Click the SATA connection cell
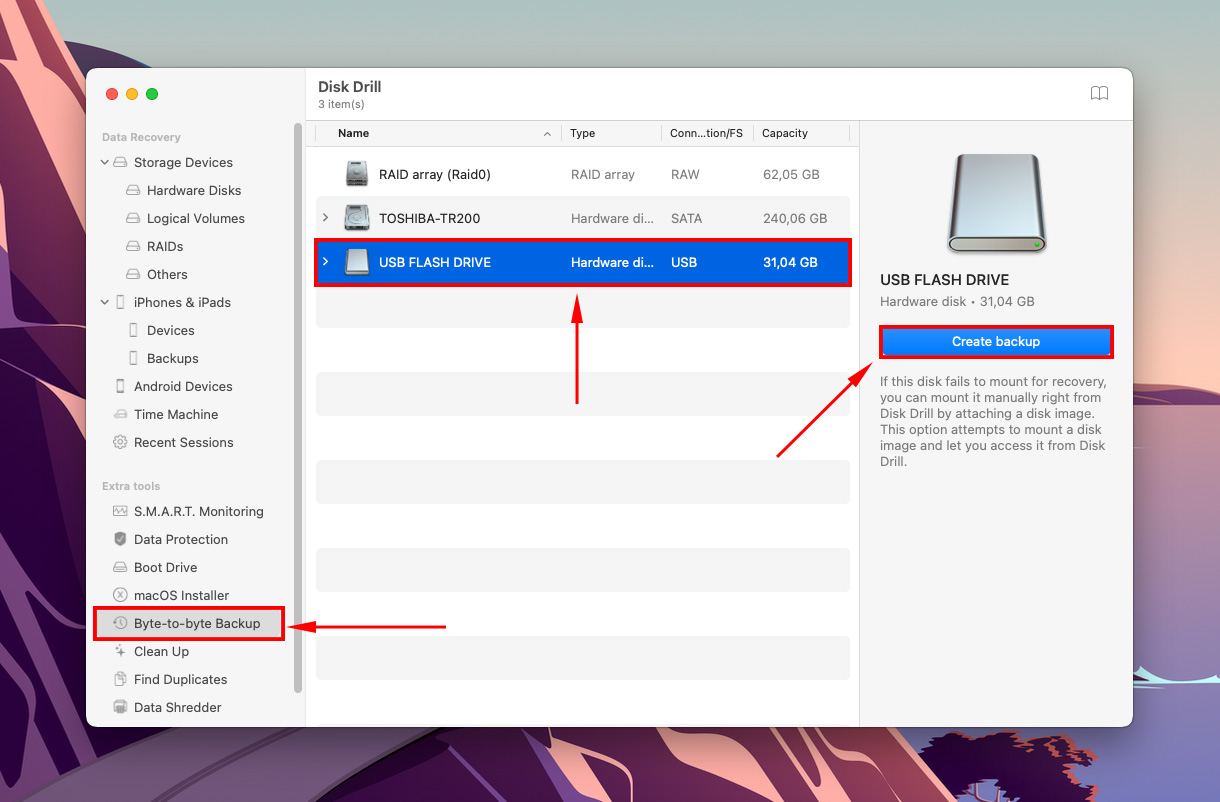Image resolution: width=1220 pixels, height=802 pixels. [687, 218]
